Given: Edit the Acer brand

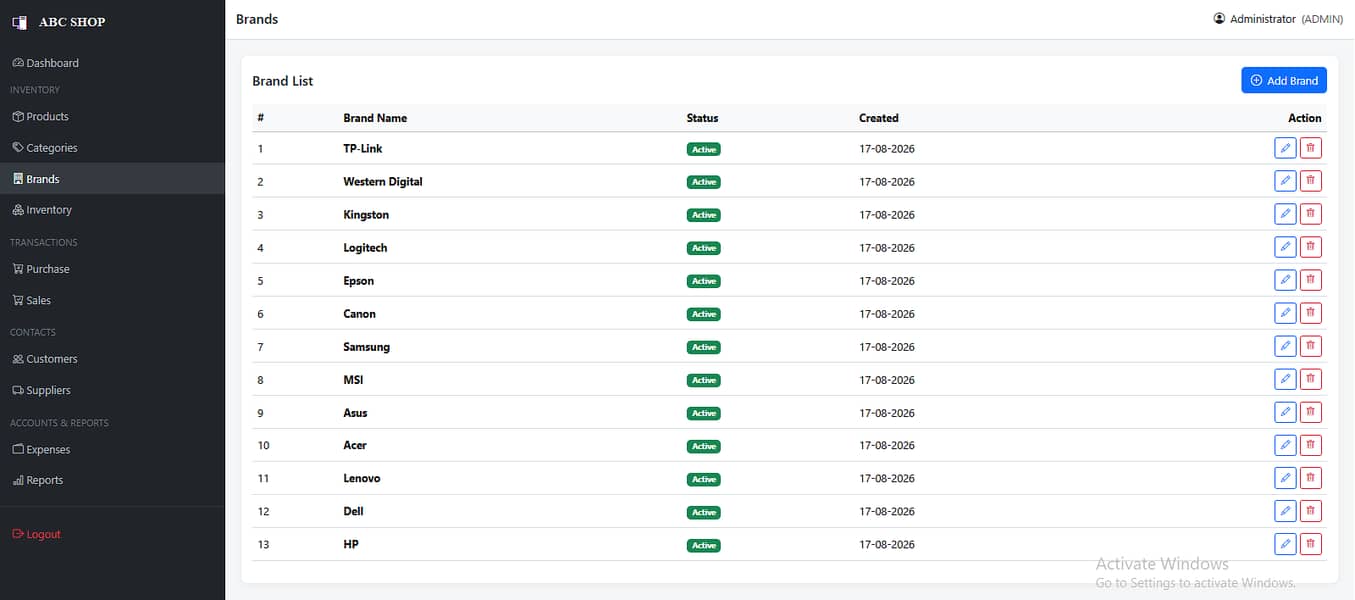Looking at the screenshot, I should coord(1285,445).
